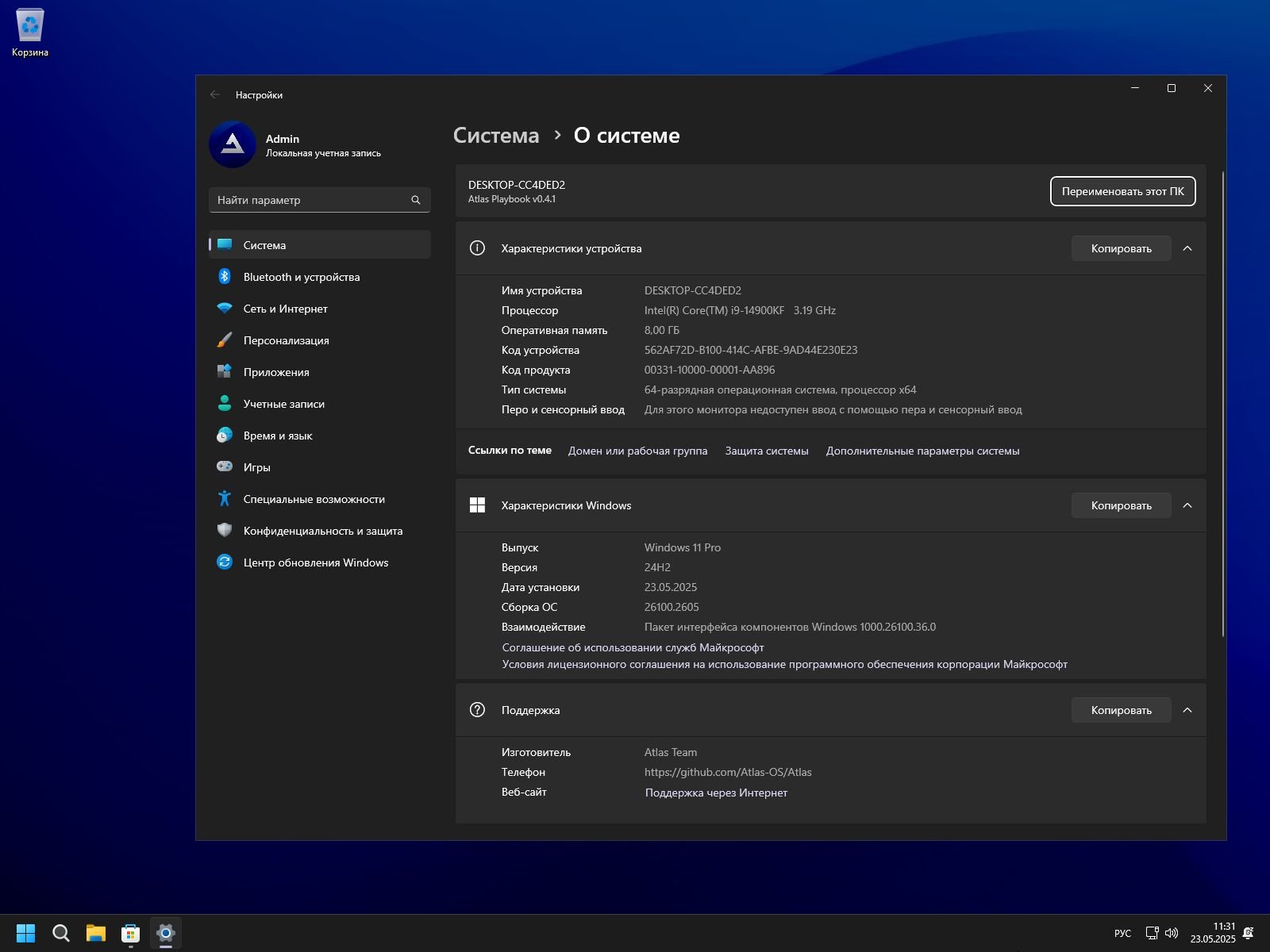This screenshot has height=952, width=1270.
Task: Select processor text Intel(R) Core(TM) i9-14900KF
Action: tap(714, 310)
